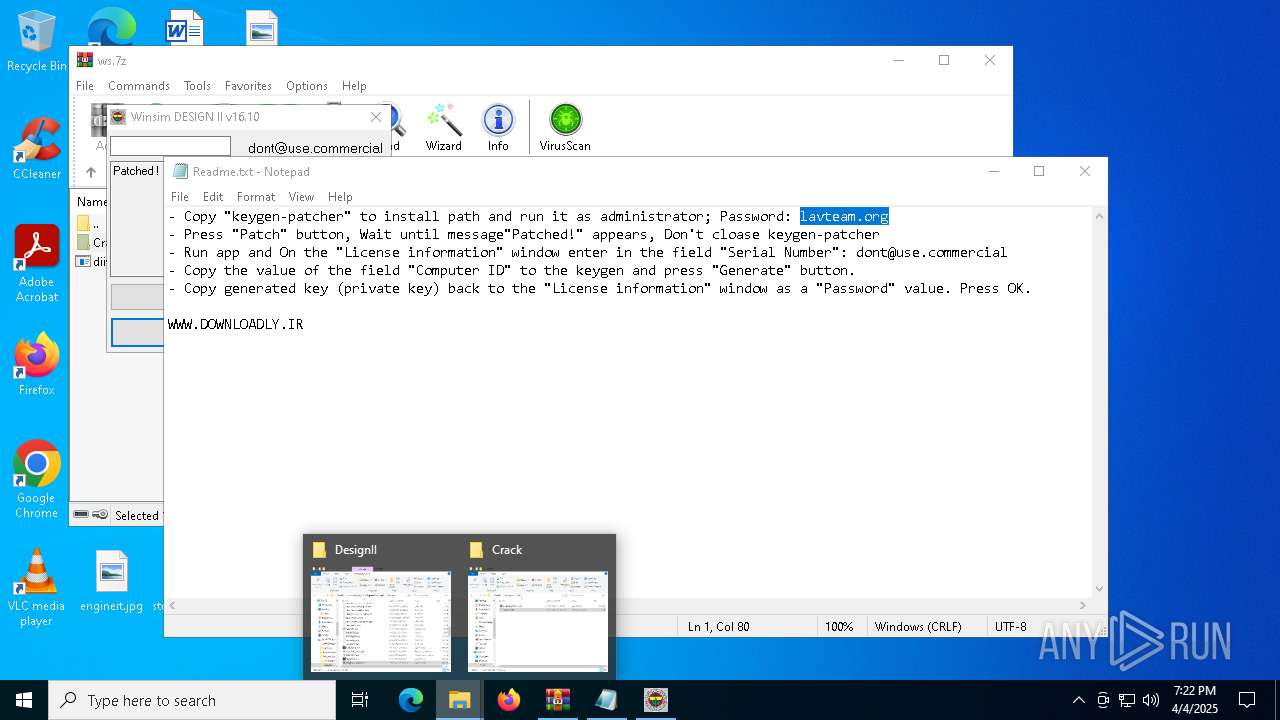Click the taskbar search box

(x=192, y=700)
